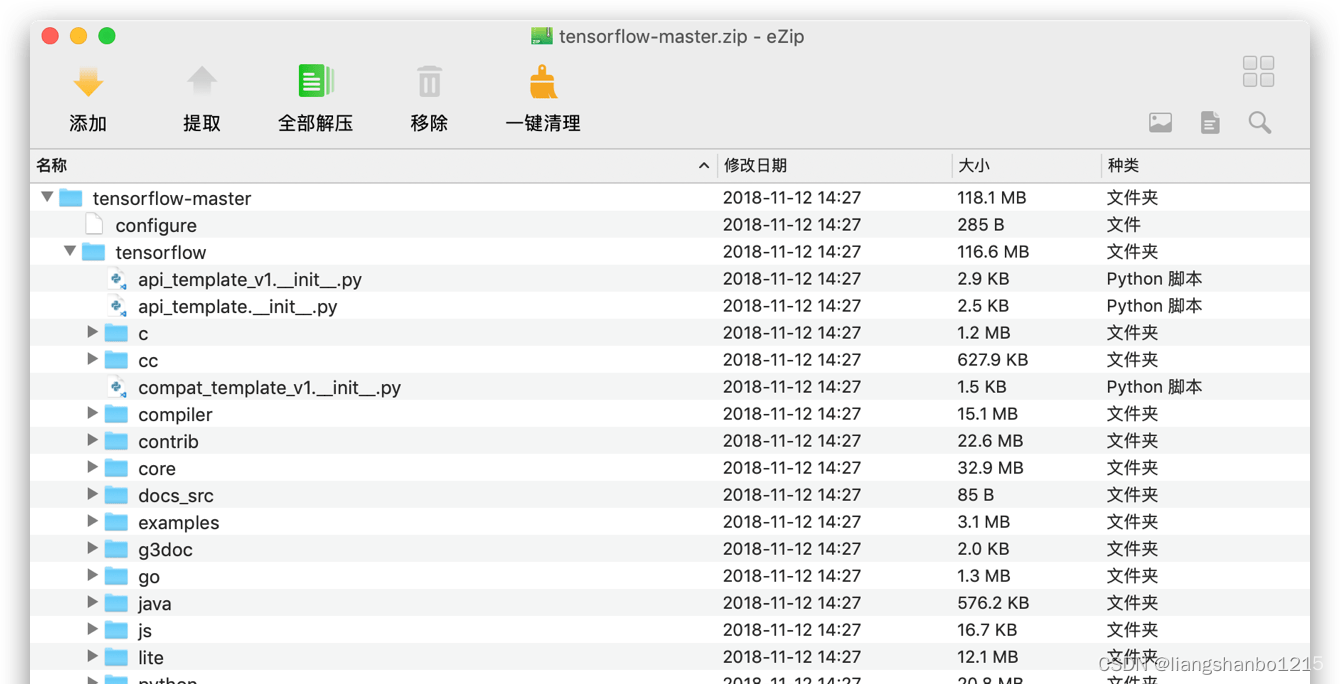The width and height of the screenshot is (1340, 684).
Task: Expand the compiler folder triangle
Action: 93,413
